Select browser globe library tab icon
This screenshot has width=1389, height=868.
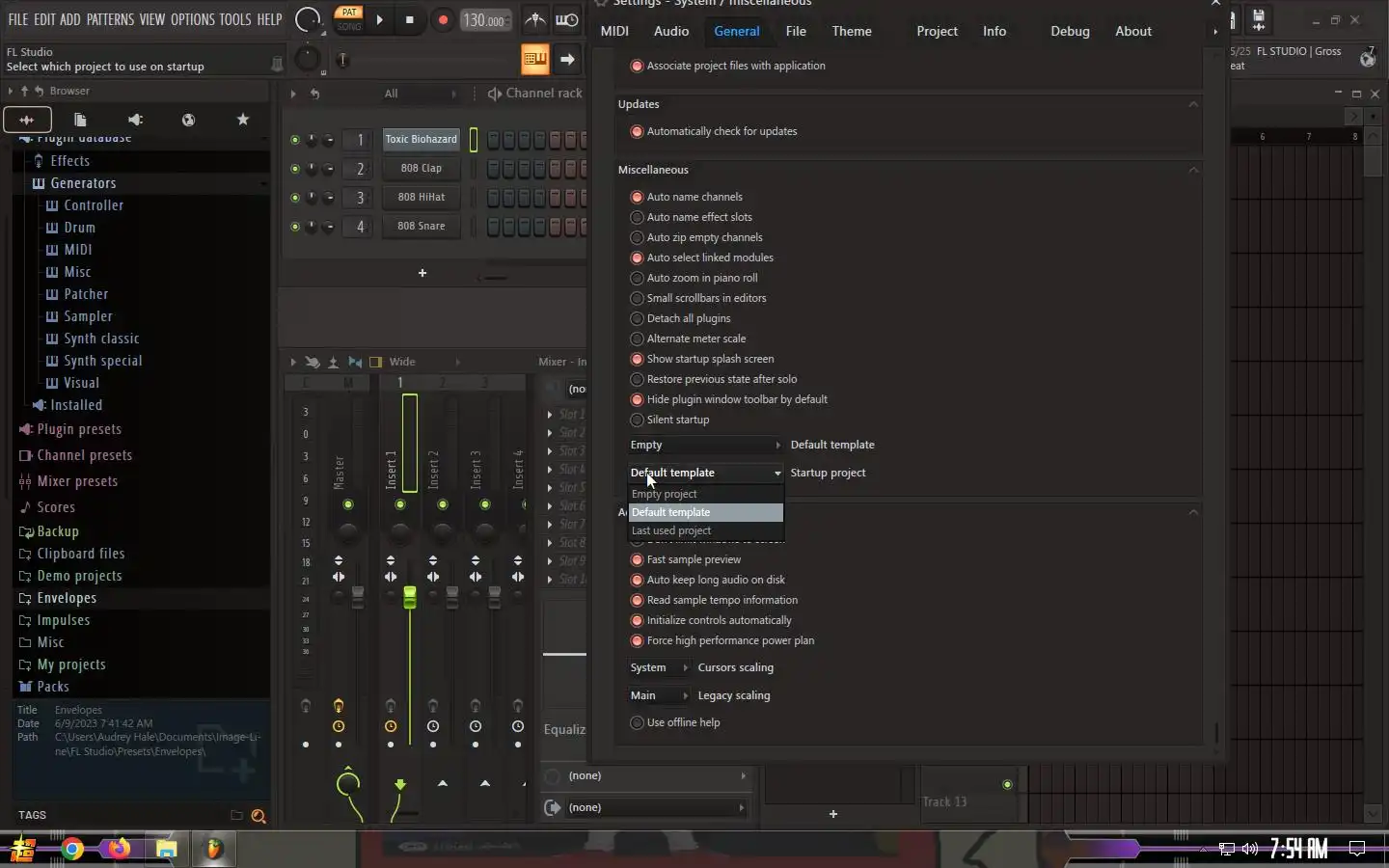pyautogui.click(x=189, y=120)
